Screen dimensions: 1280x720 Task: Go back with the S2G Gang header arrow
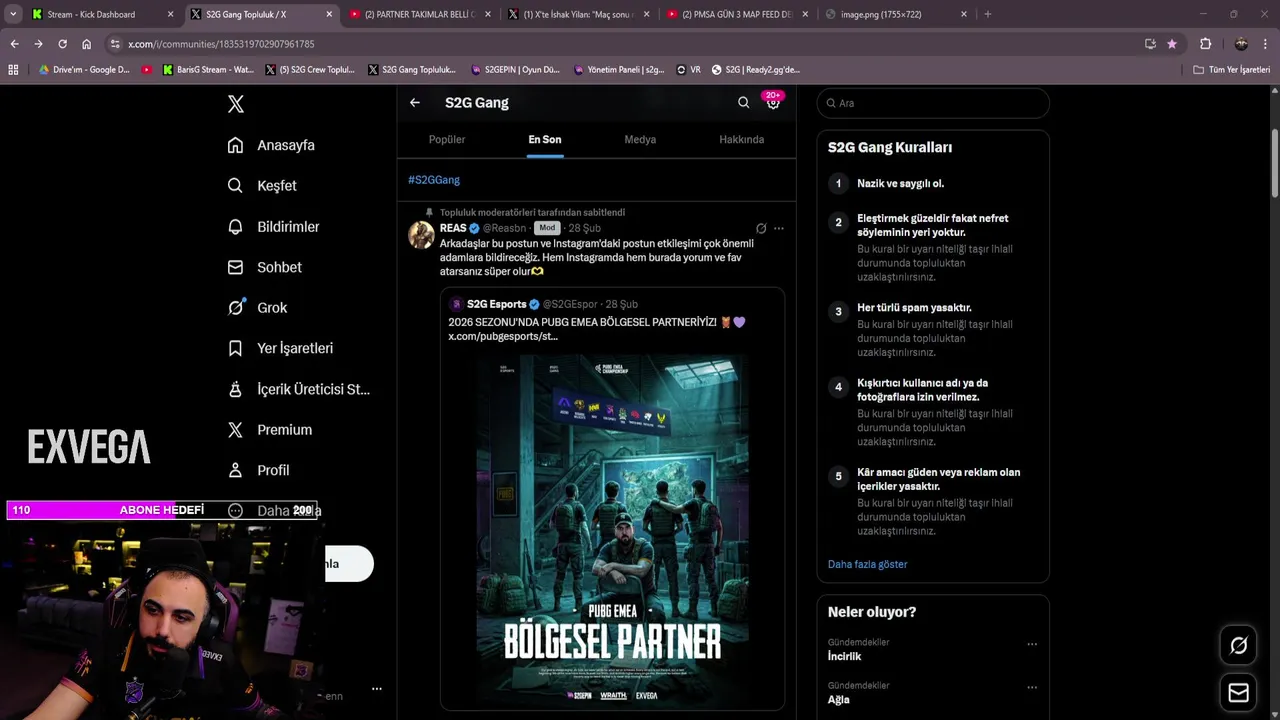coord(415,102)
